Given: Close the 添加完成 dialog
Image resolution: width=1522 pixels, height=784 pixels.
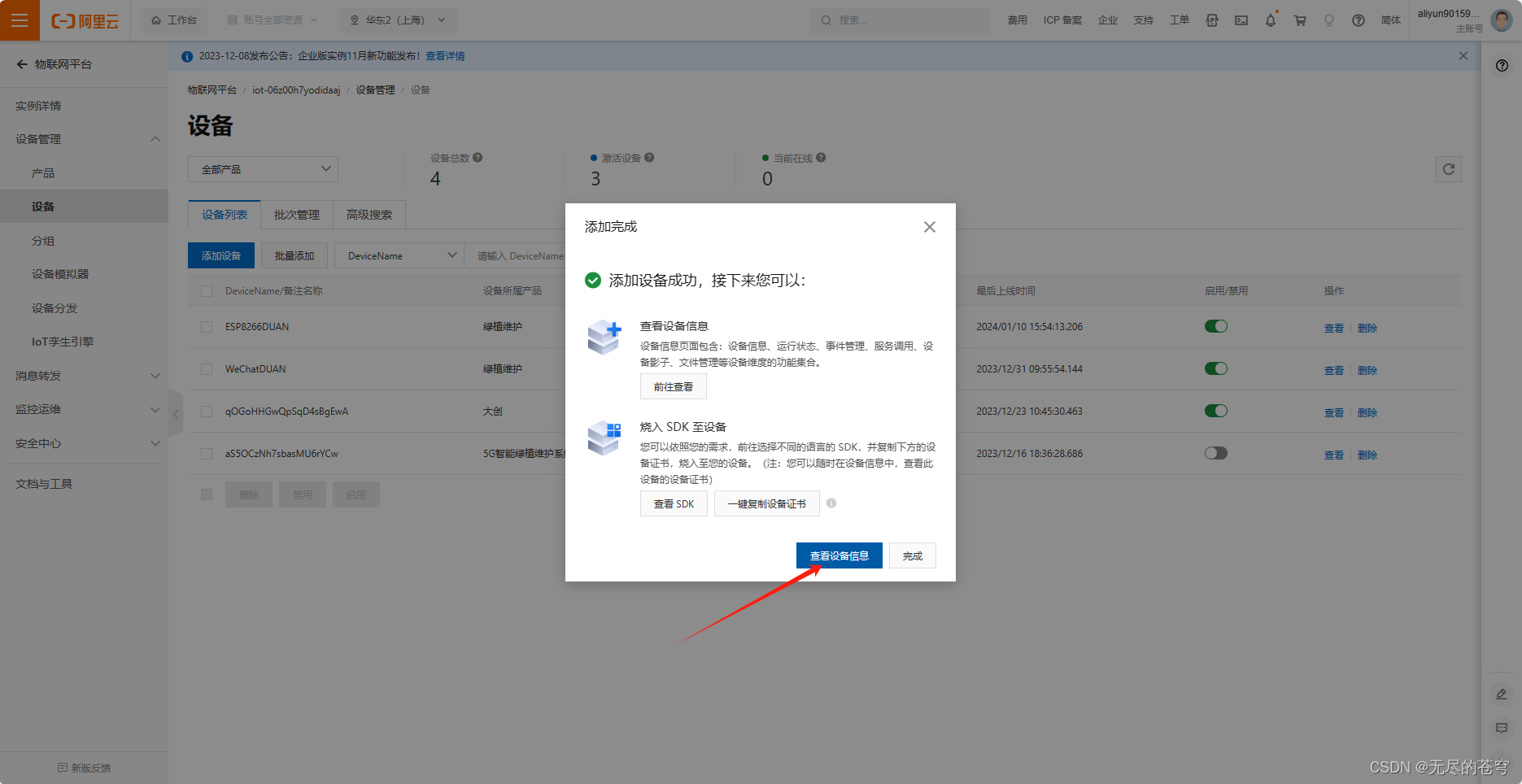Looking at the screenshot, I should (930, 227).
